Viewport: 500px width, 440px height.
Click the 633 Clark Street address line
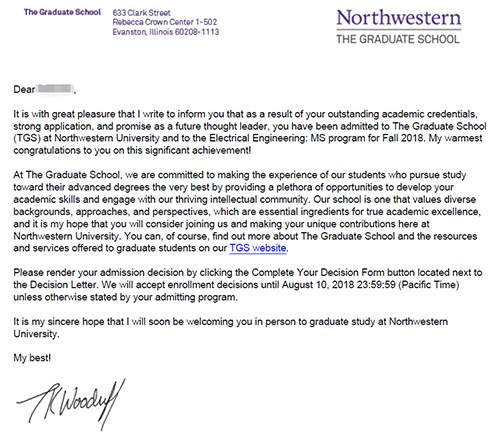[x=141, y=13]
